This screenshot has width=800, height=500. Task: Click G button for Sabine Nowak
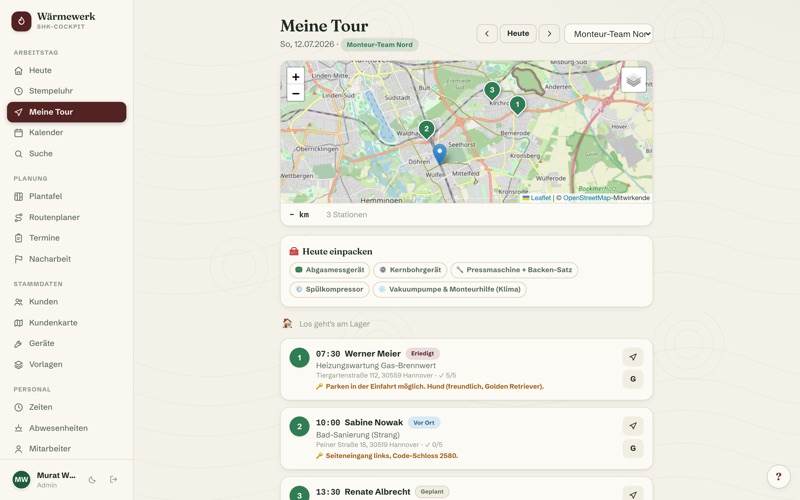click(633, 448)
